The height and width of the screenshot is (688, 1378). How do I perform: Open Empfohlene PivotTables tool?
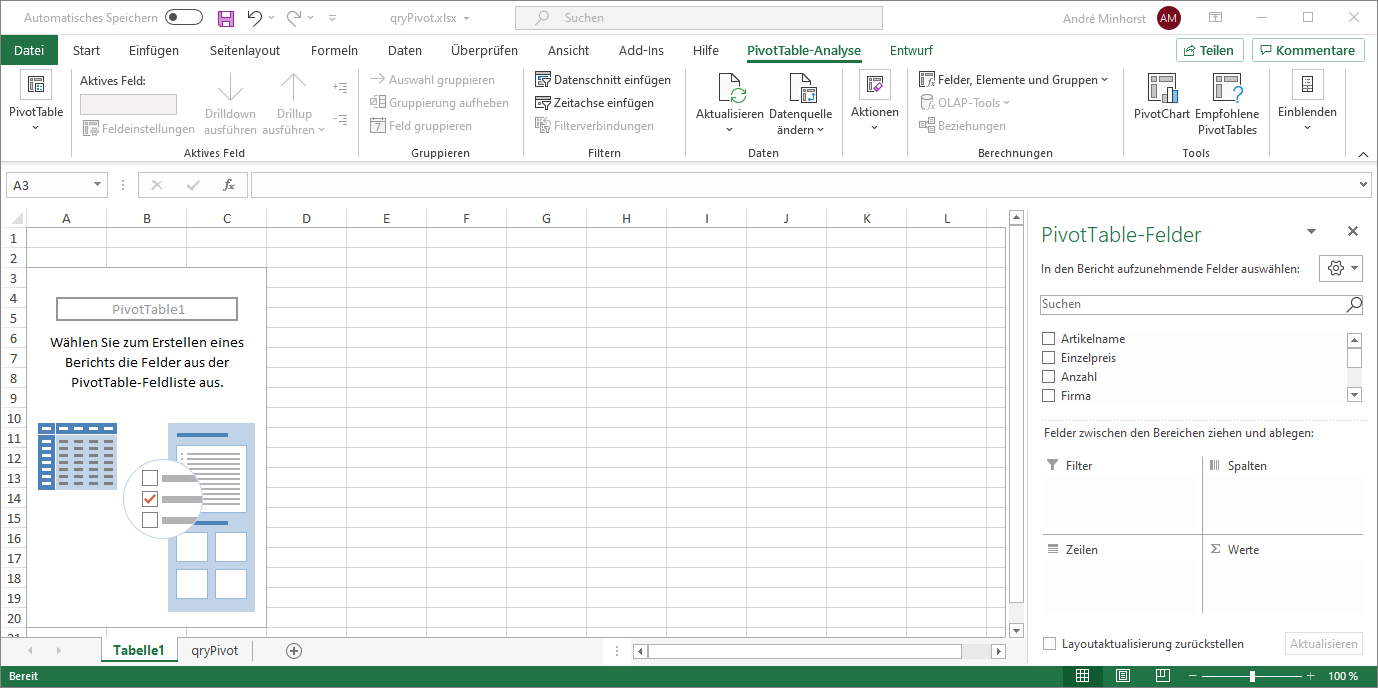click(1226, 89)
